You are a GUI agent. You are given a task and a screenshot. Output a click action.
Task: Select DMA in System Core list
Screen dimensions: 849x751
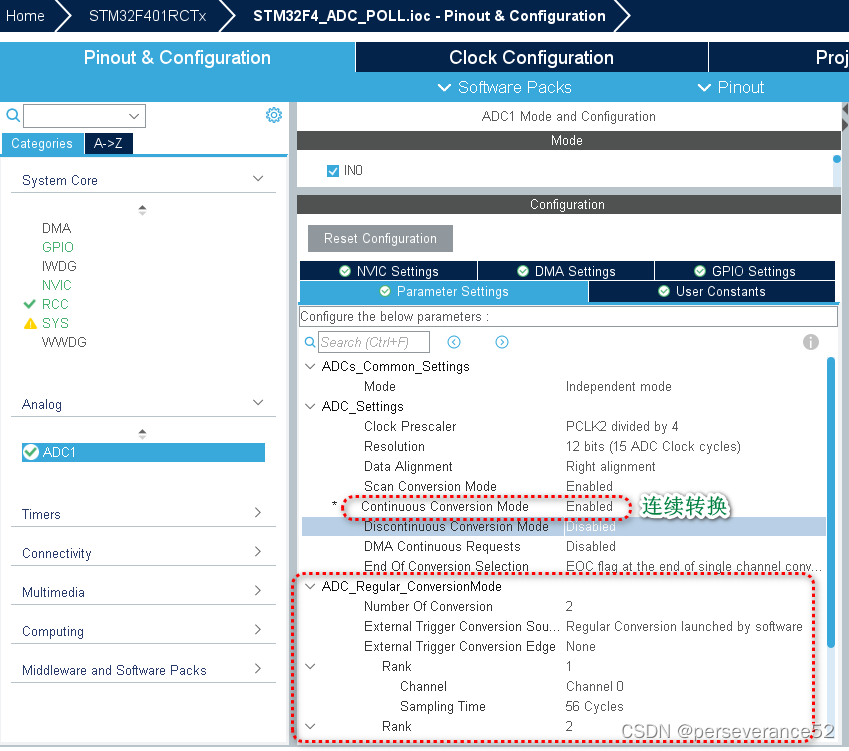click(x=56, y=228)
